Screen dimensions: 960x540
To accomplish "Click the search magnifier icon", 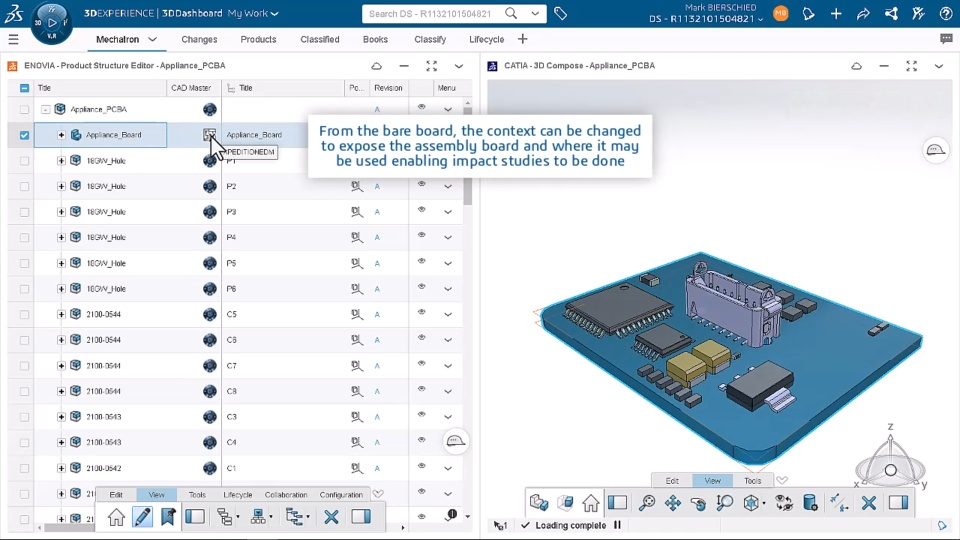I will coord(511,13).
